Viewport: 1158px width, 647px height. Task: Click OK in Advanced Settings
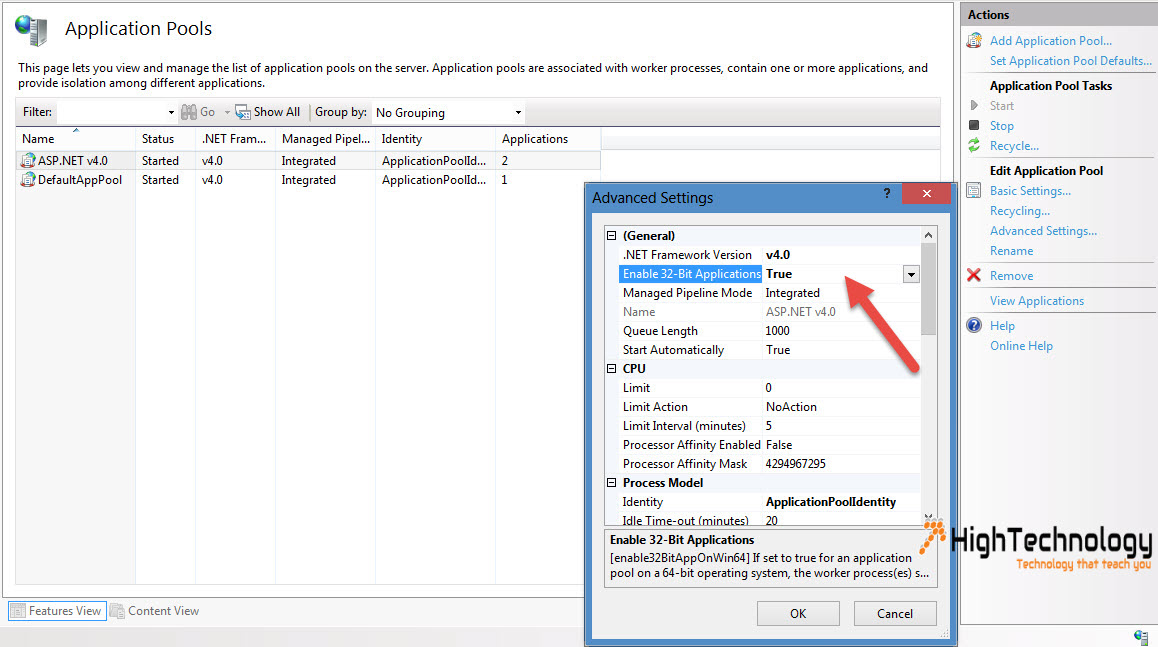[798, 614]
